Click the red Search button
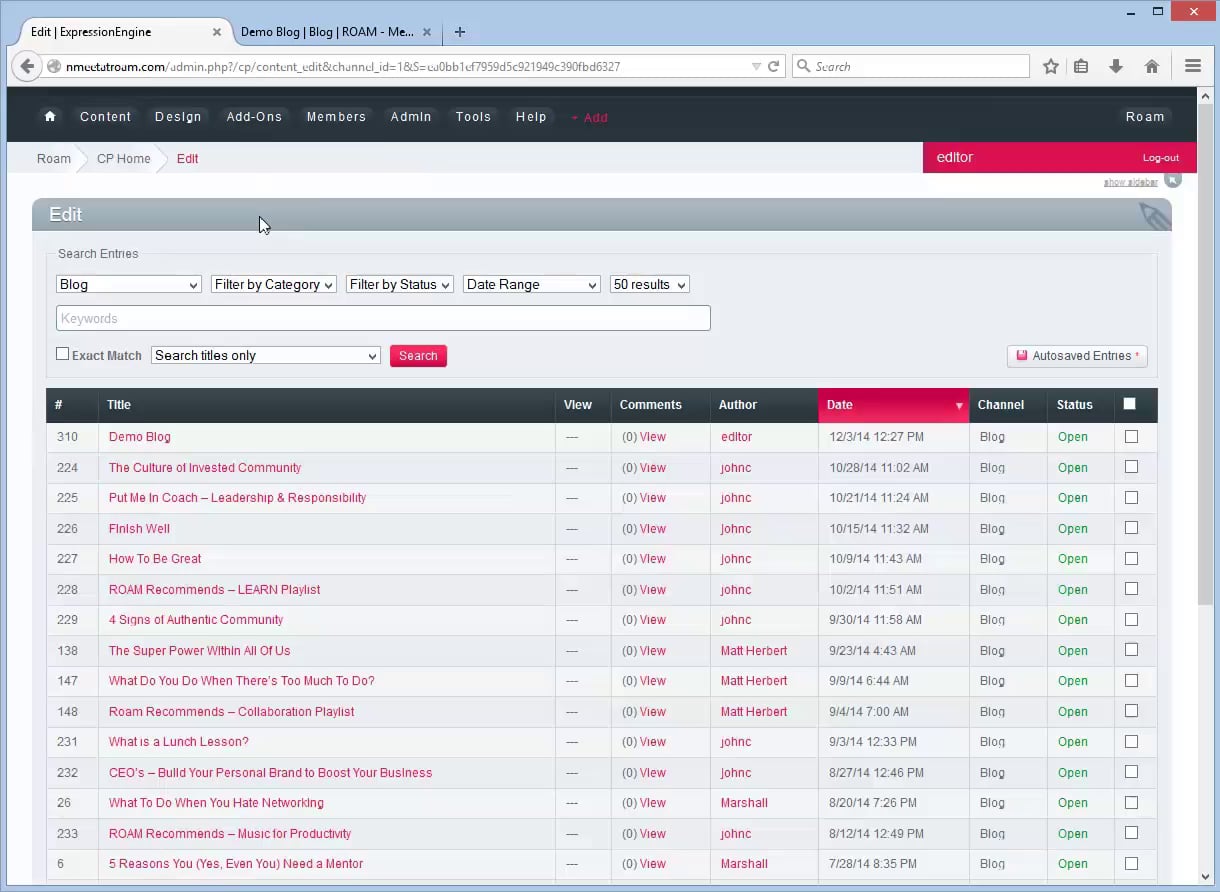The image size is (1220, 892). (418, 356)
